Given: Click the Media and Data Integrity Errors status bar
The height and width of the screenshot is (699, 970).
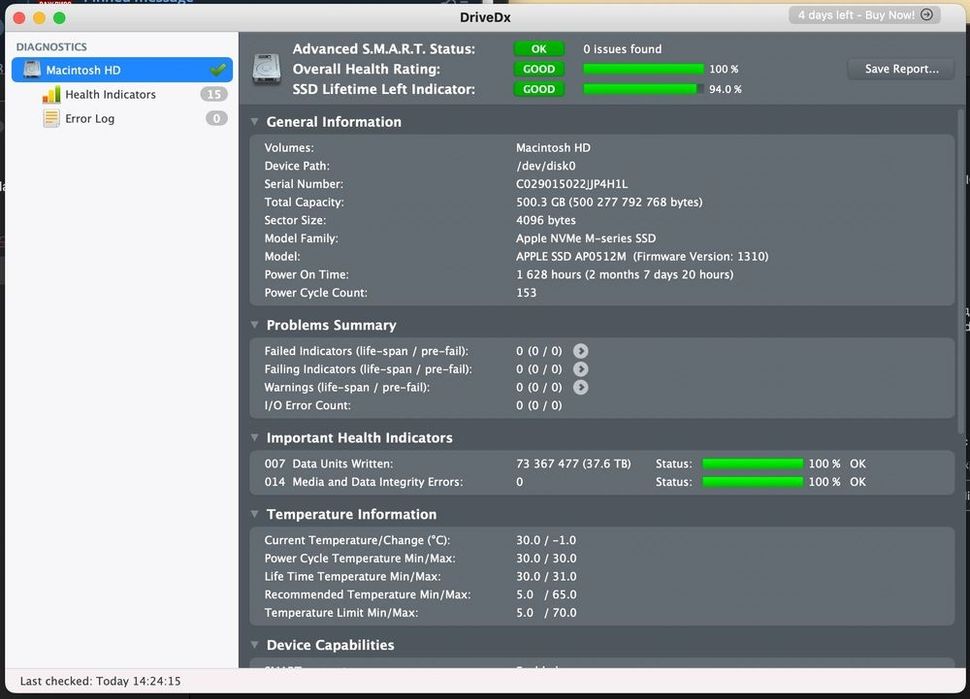Looking at the screenshot, I should [752, 482].
